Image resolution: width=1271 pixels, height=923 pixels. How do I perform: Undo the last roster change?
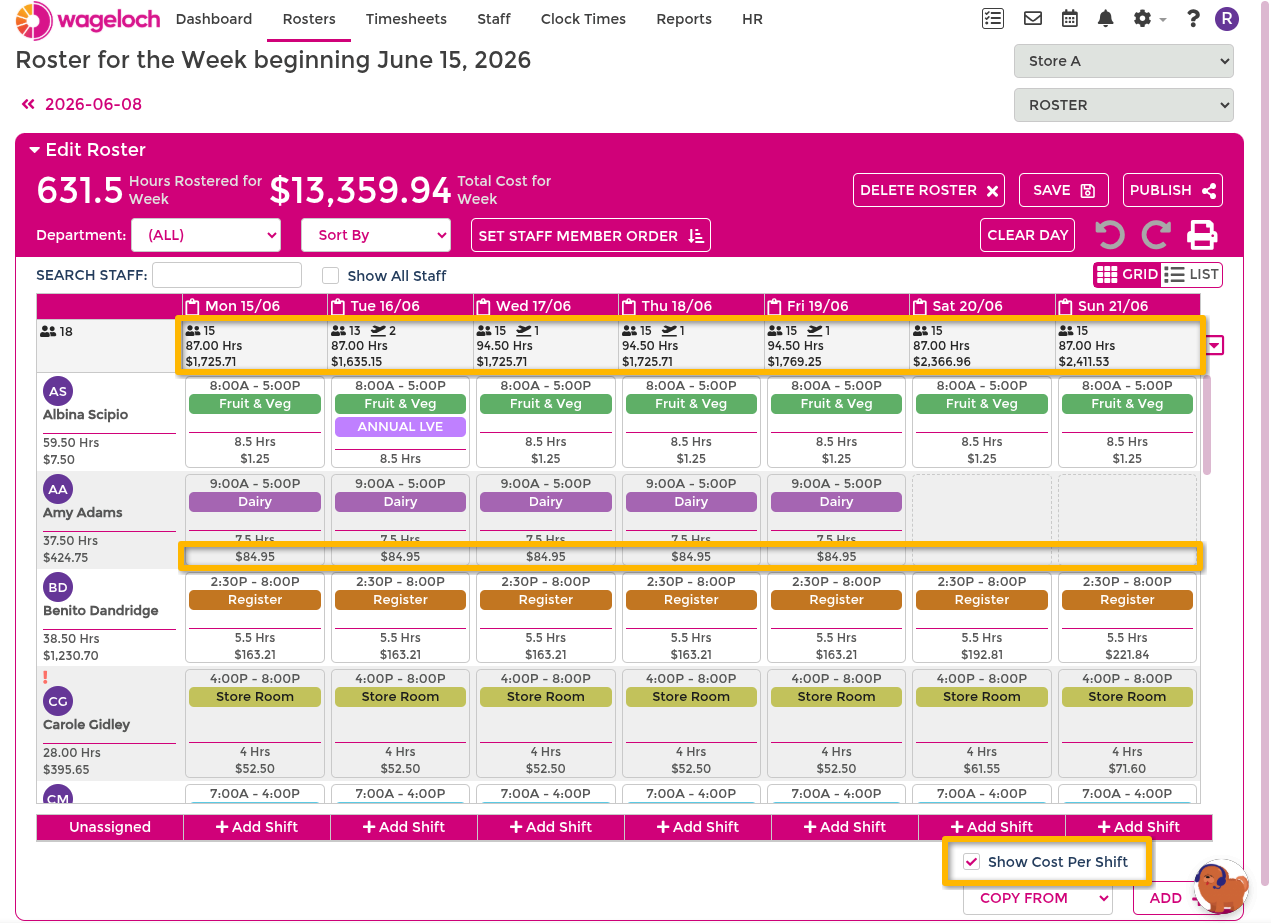pos(1109,235)
